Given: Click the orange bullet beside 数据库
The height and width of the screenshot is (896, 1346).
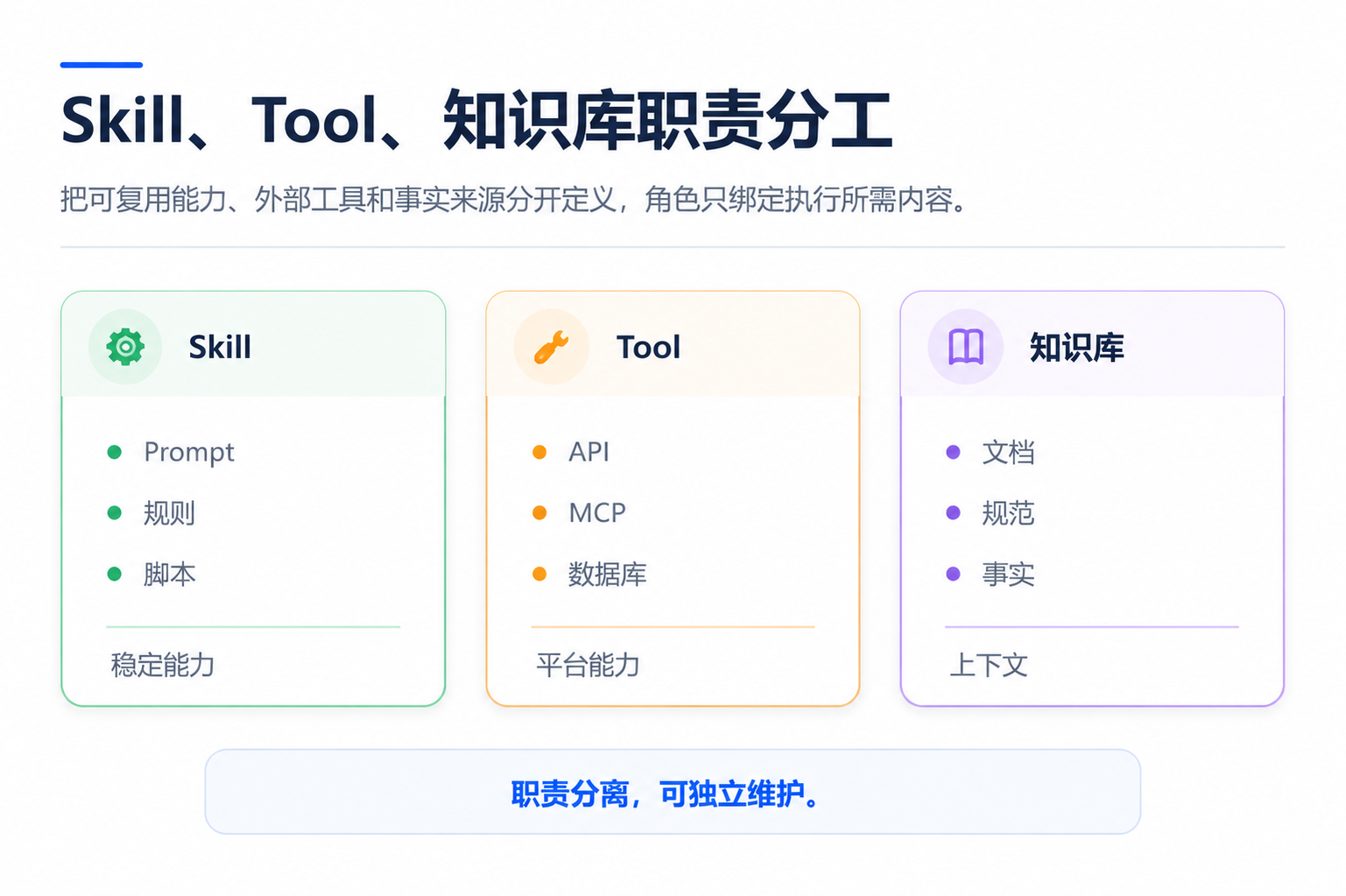Looking at the screenshot, I should point(539,575).
